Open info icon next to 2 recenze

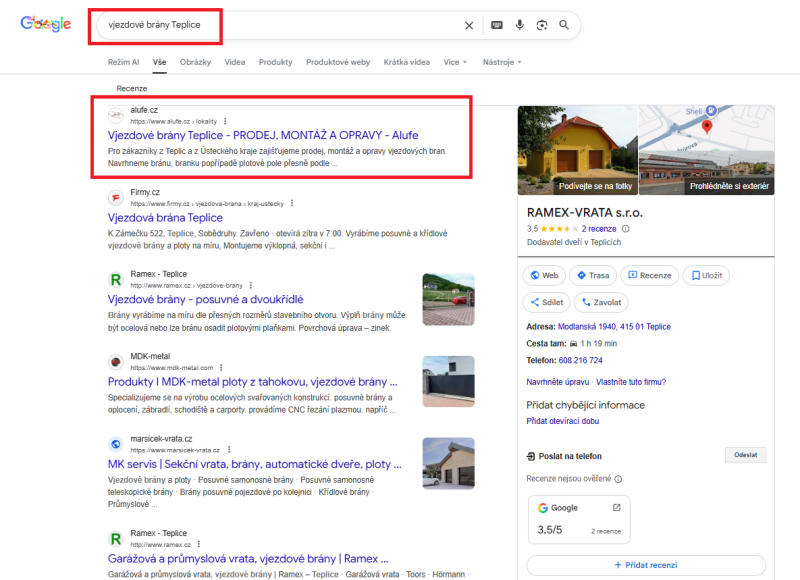point(626,228)
